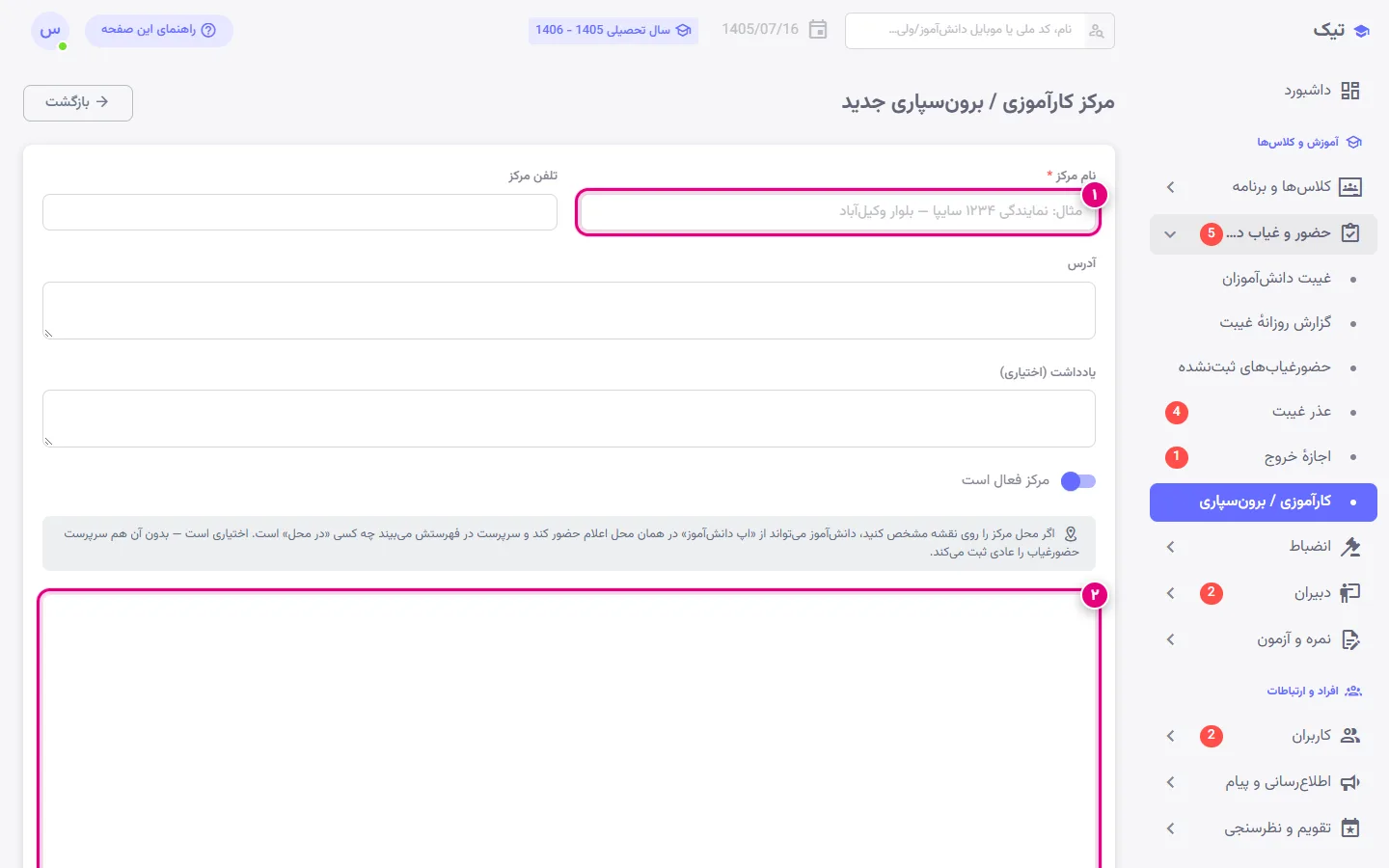The height and width of the screenshot is (868, 1389).
Task: Click the بازگشت back button
Action: click(78, 103)
